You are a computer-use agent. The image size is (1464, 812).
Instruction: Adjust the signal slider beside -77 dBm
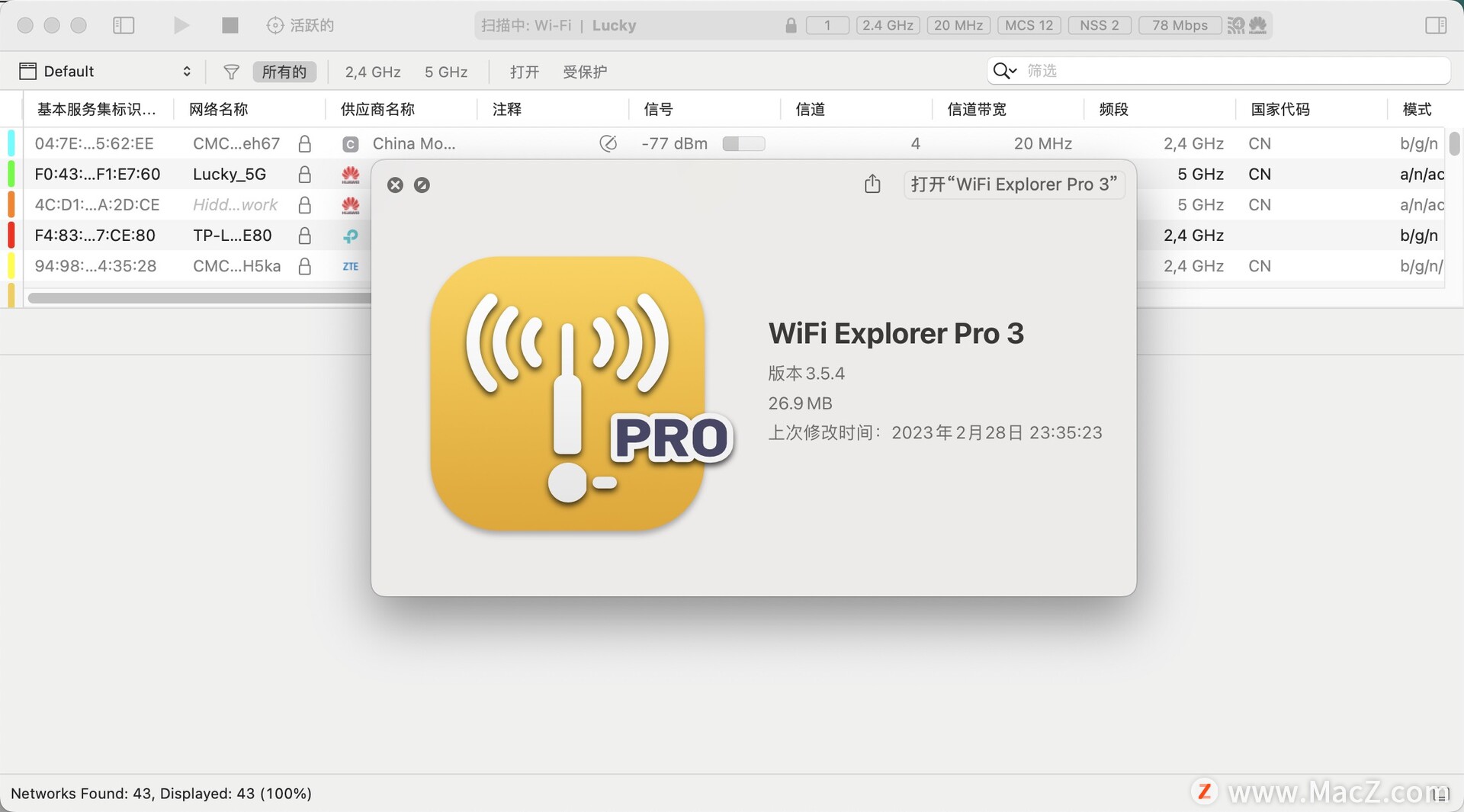click(743, 143)
